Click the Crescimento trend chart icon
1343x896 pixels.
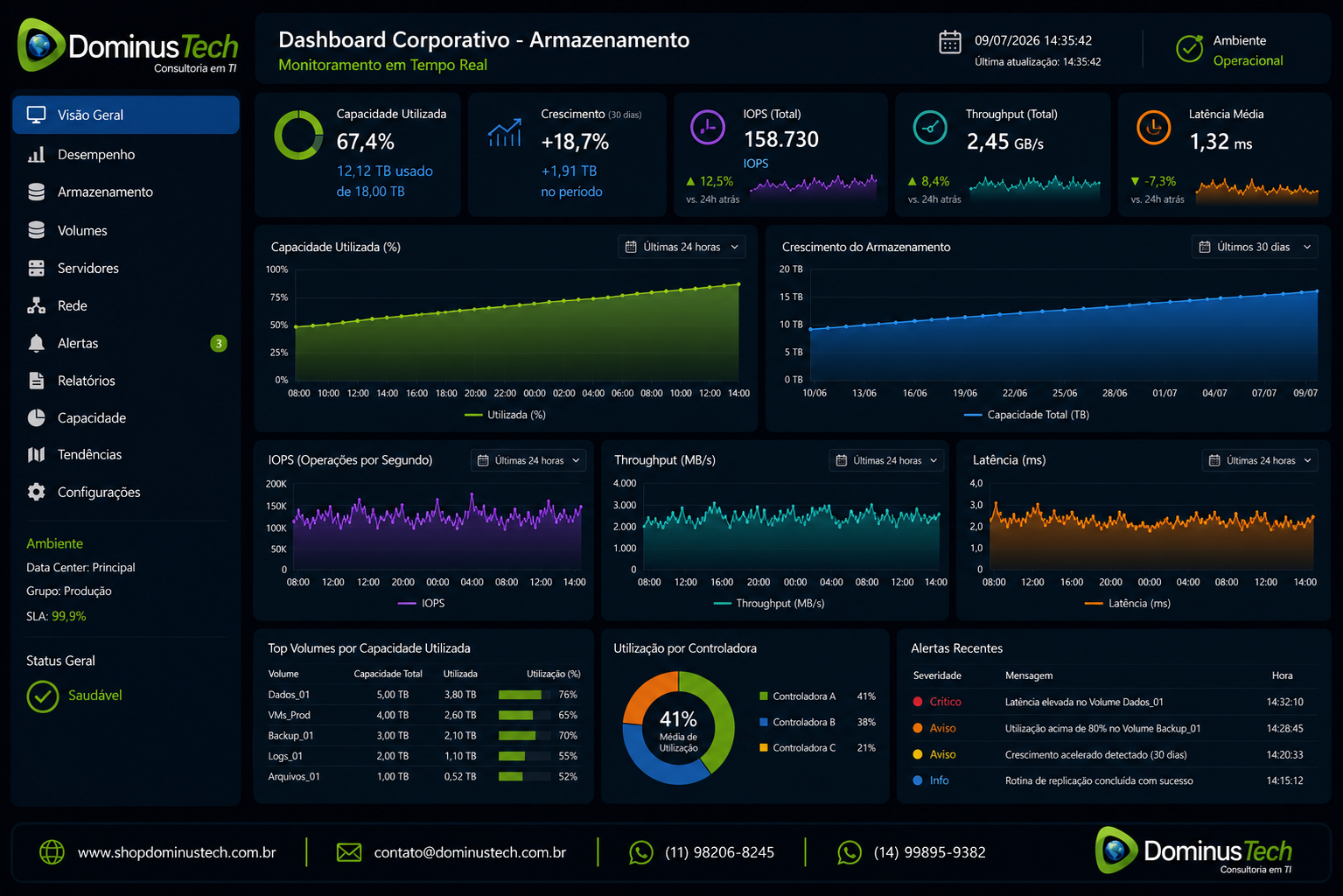click(x=505, y=133)
